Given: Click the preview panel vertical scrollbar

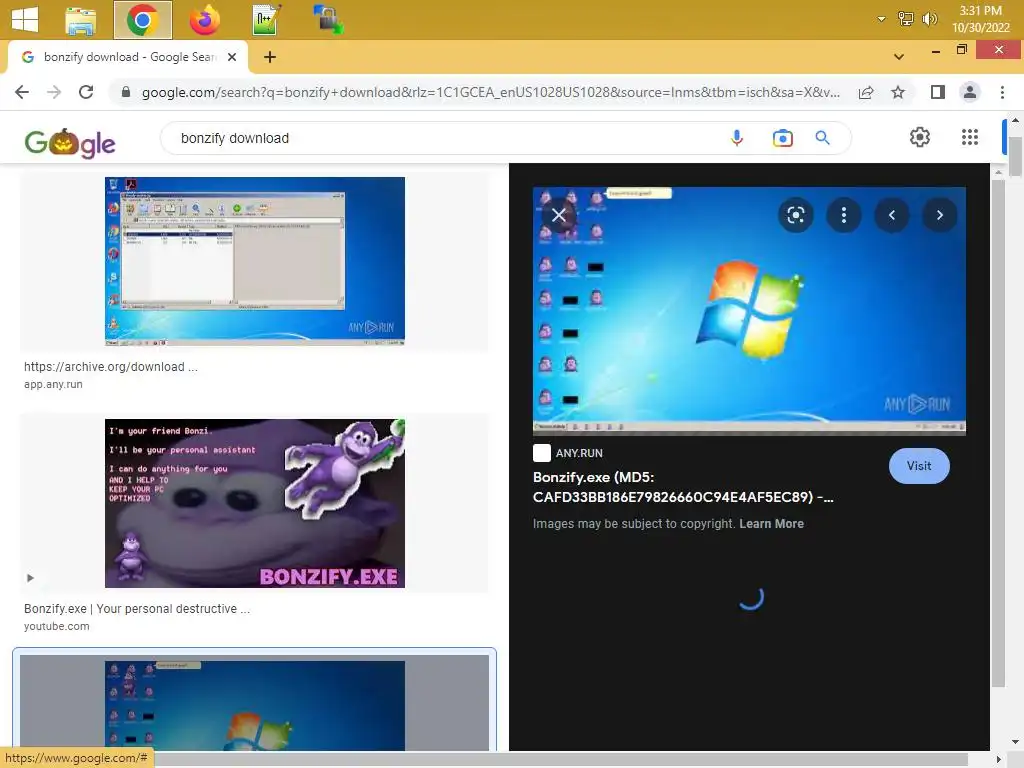Looking at the screenshot, I should pos(998,432).
